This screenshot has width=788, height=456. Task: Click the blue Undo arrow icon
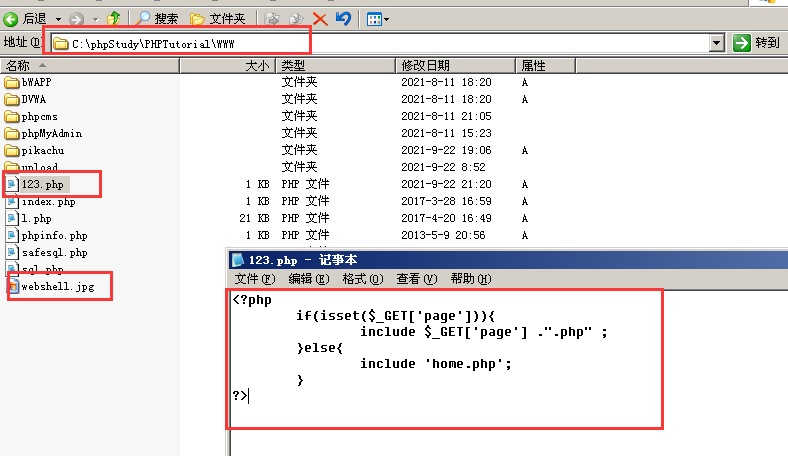[x=344, y=18]
